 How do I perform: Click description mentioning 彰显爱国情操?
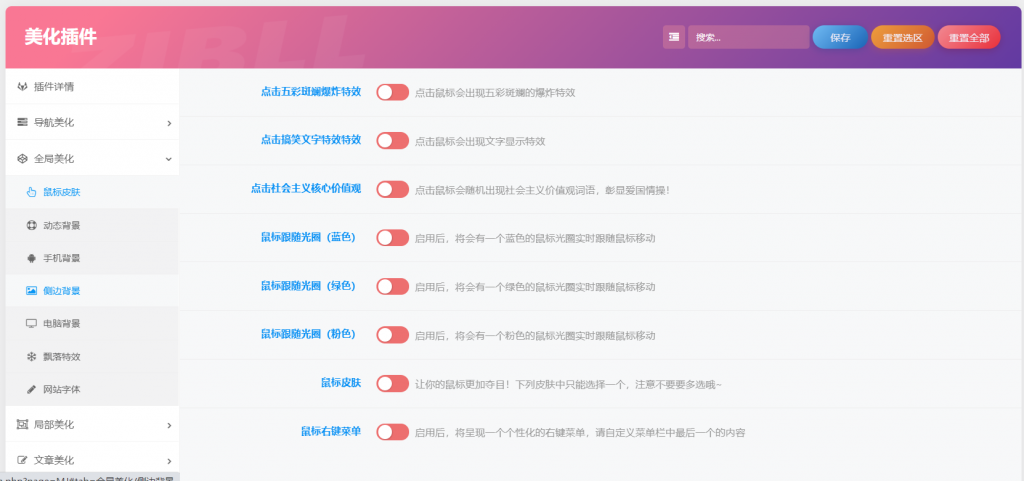pyautogui.click(x=542, y=190)
